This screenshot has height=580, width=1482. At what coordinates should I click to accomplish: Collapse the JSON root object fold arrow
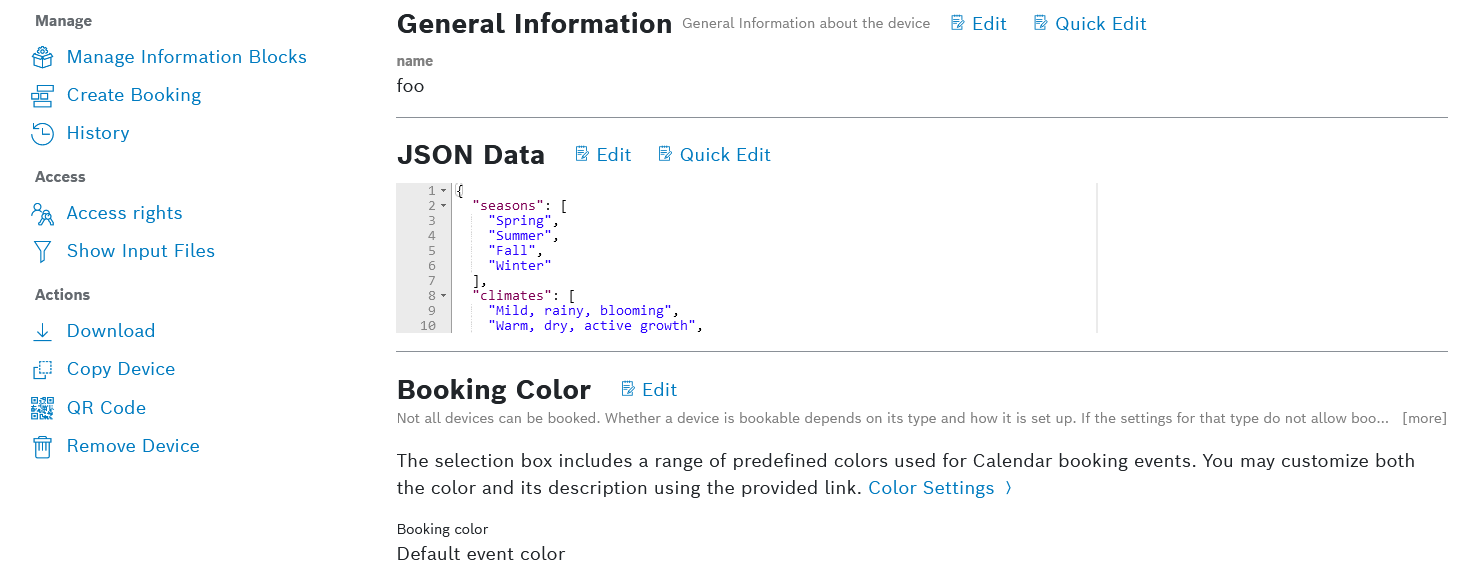coord(443,191)
